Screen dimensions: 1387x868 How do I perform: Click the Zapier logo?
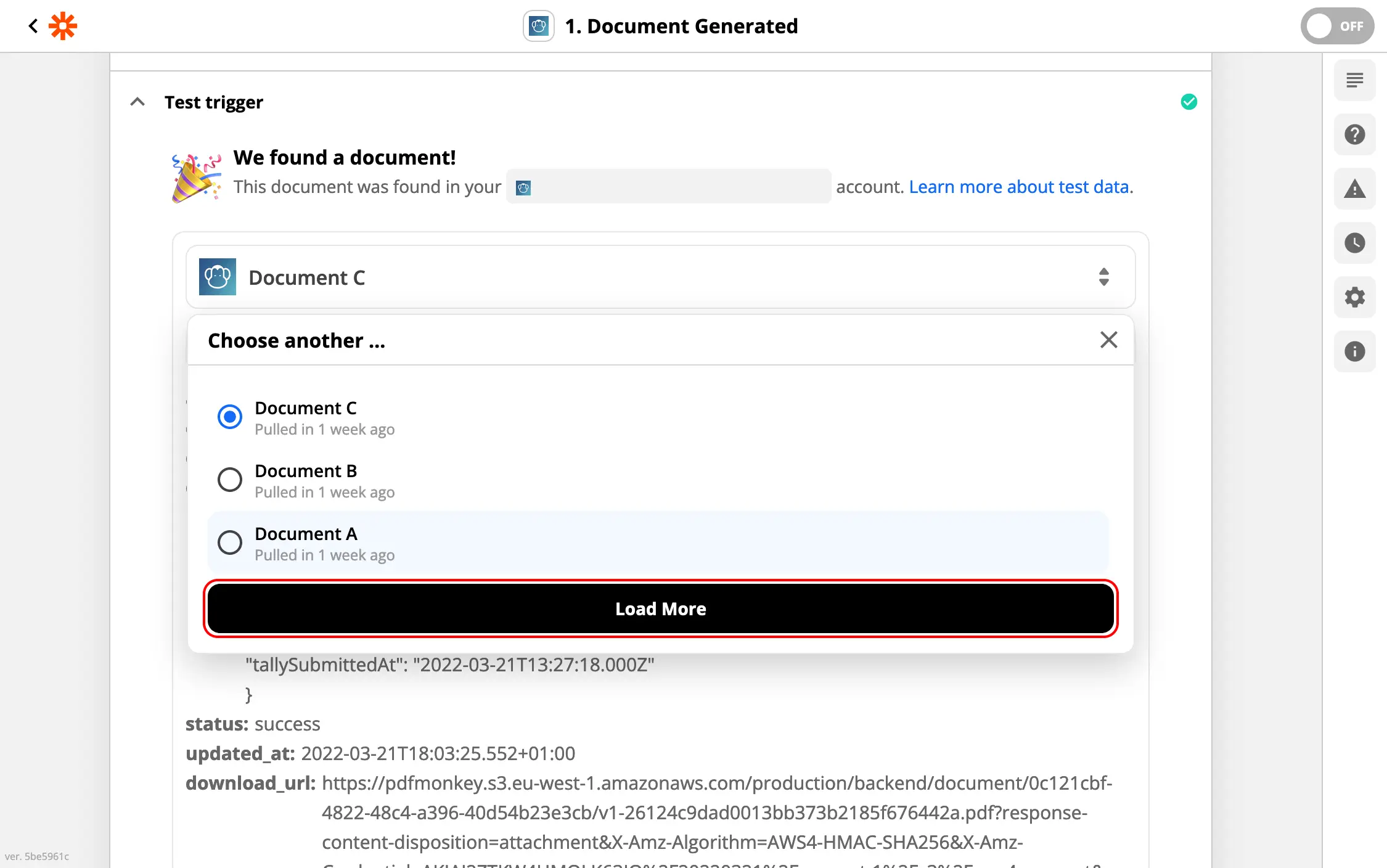[x=62, y=26]
